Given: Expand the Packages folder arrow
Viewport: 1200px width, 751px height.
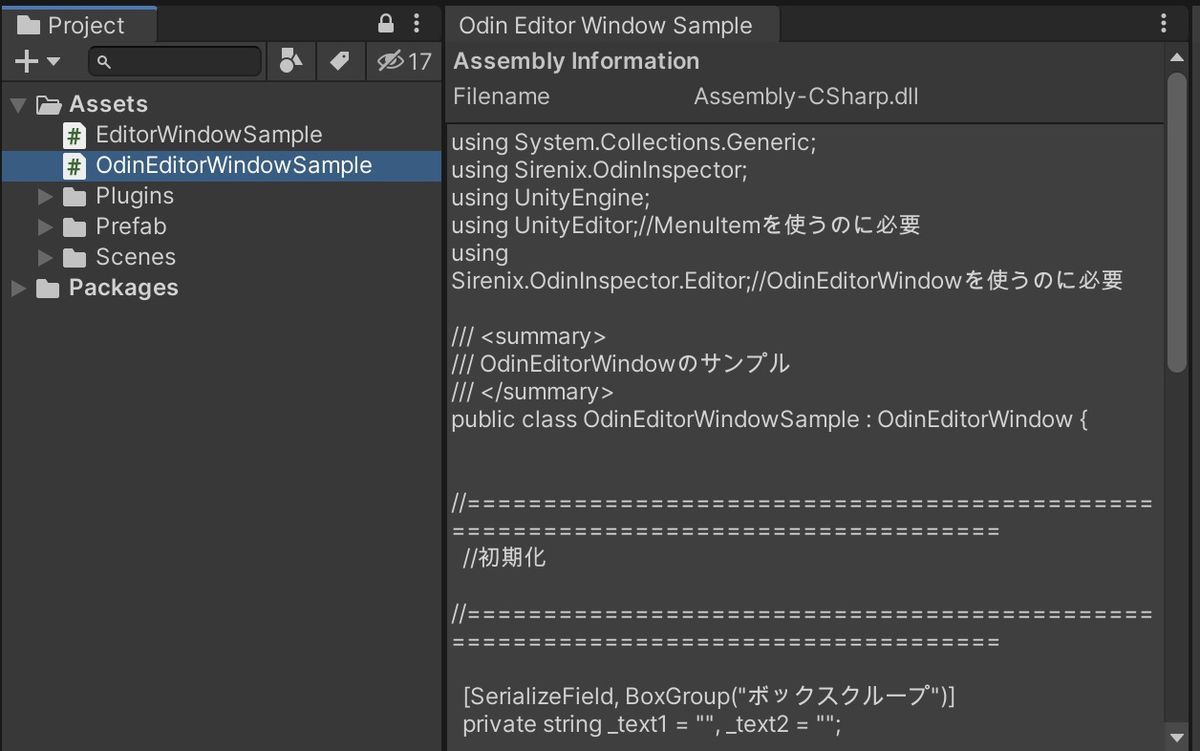Looking at the screenshot, I should [x=18, y=288].
